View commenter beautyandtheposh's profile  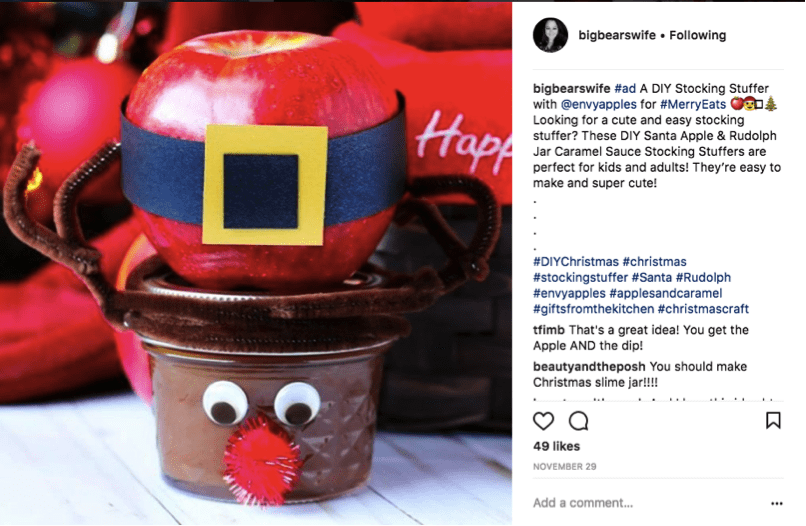coord(589,367)
